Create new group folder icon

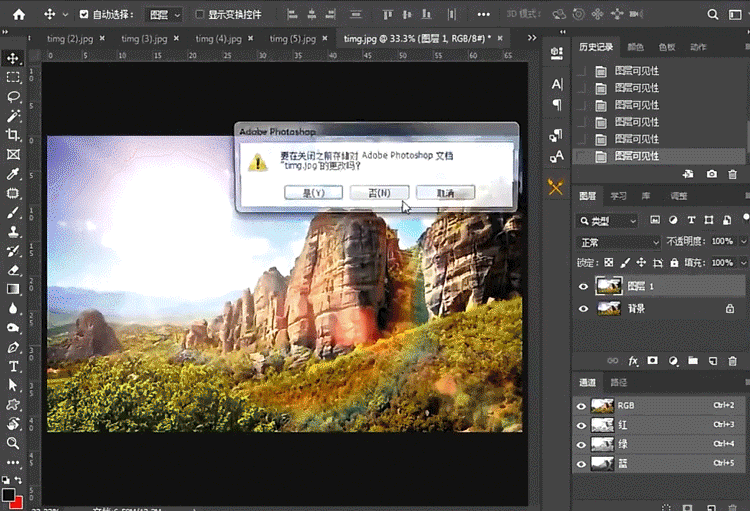[x=693, y=361]
